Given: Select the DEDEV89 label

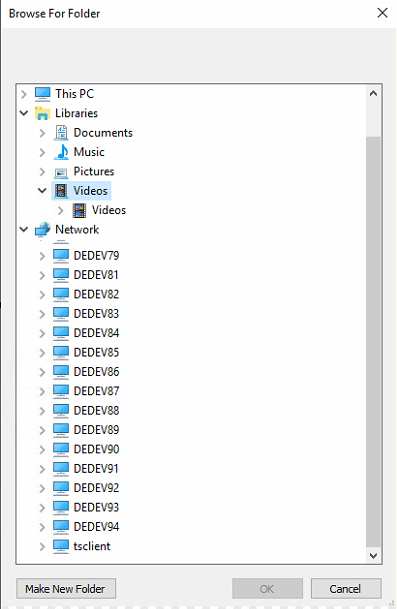Looking at the screenshot, I should click(x=96, y=430).
